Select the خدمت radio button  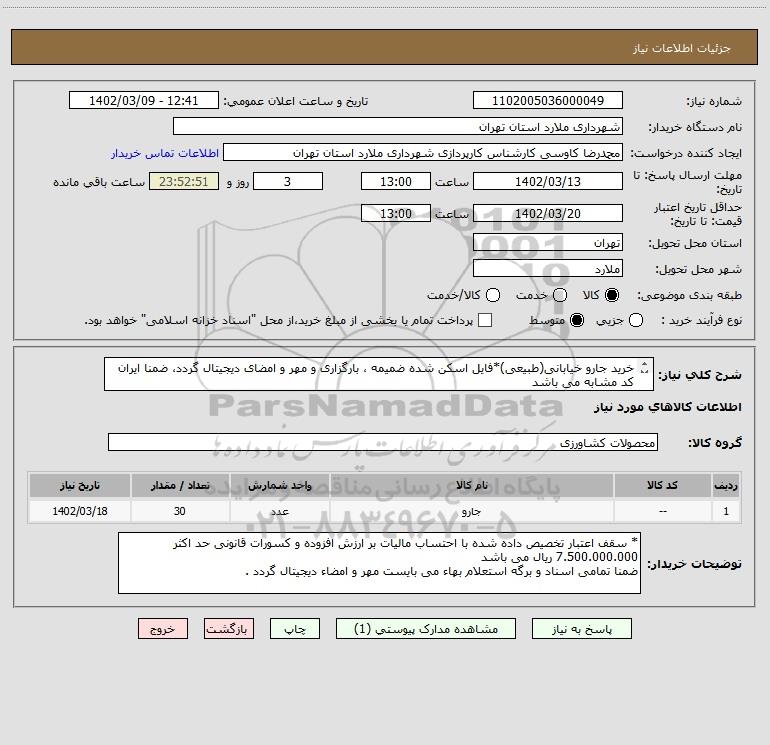click(x=560, y=295)
